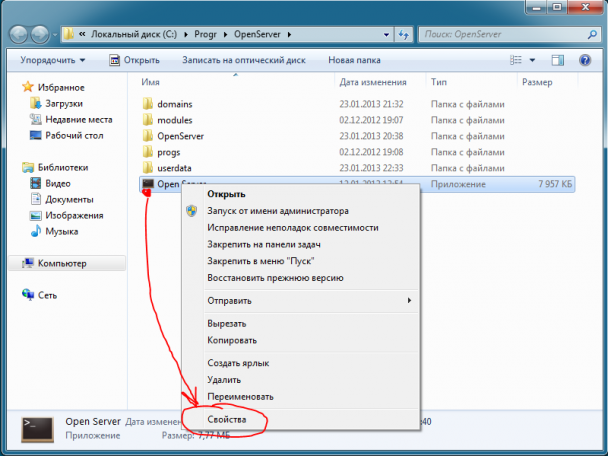Expand arrow after Progr breadcrumb
Viewport: 608px width, 456px height.
point(225,35)
